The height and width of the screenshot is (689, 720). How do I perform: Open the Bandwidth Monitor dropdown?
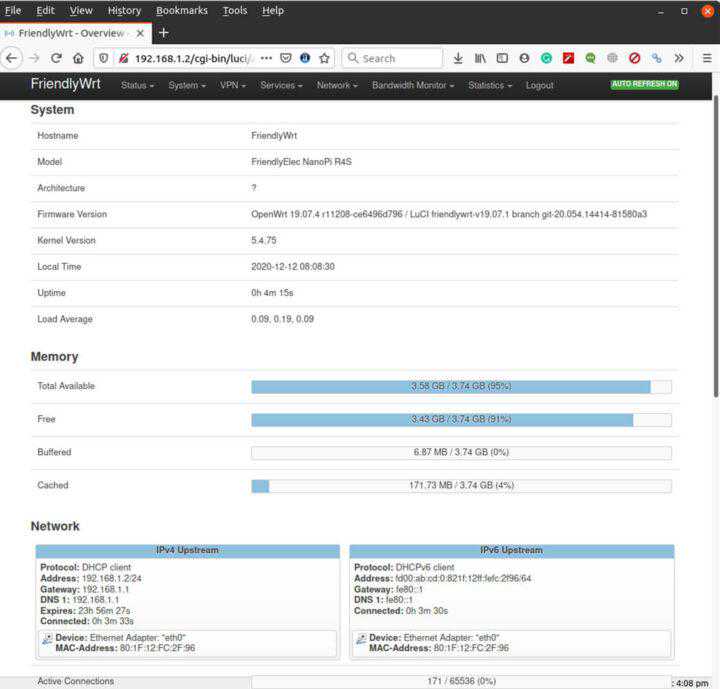pyautogui.click(x=413, y=86)
